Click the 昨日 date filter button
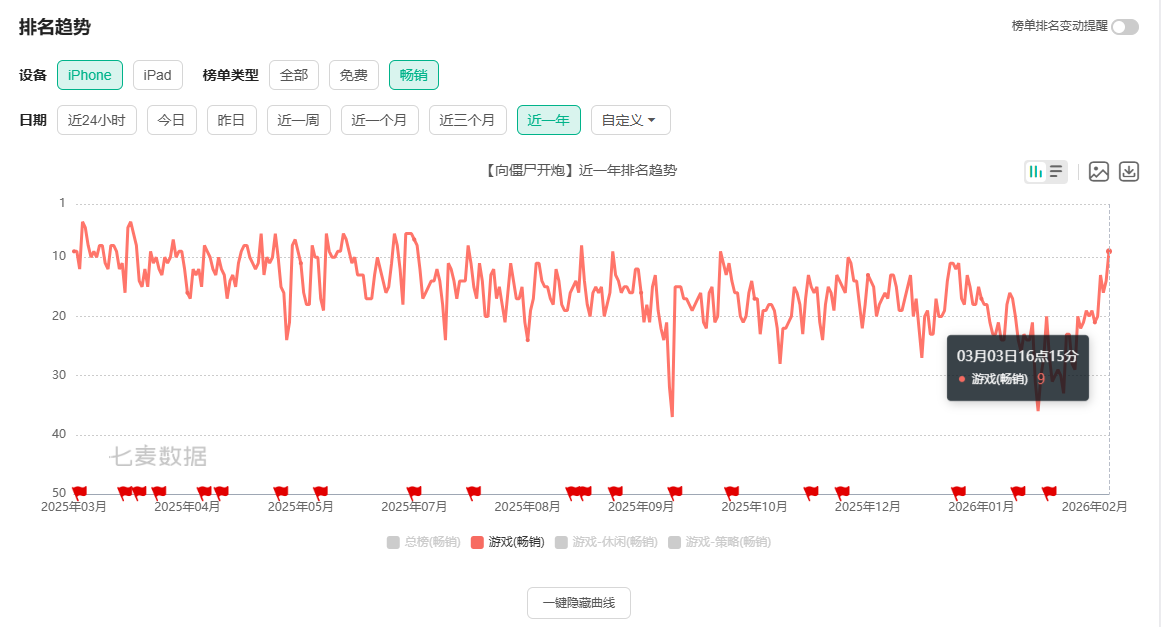The image size is (1161, 627). pyautogui.click(x=231, y=119)
